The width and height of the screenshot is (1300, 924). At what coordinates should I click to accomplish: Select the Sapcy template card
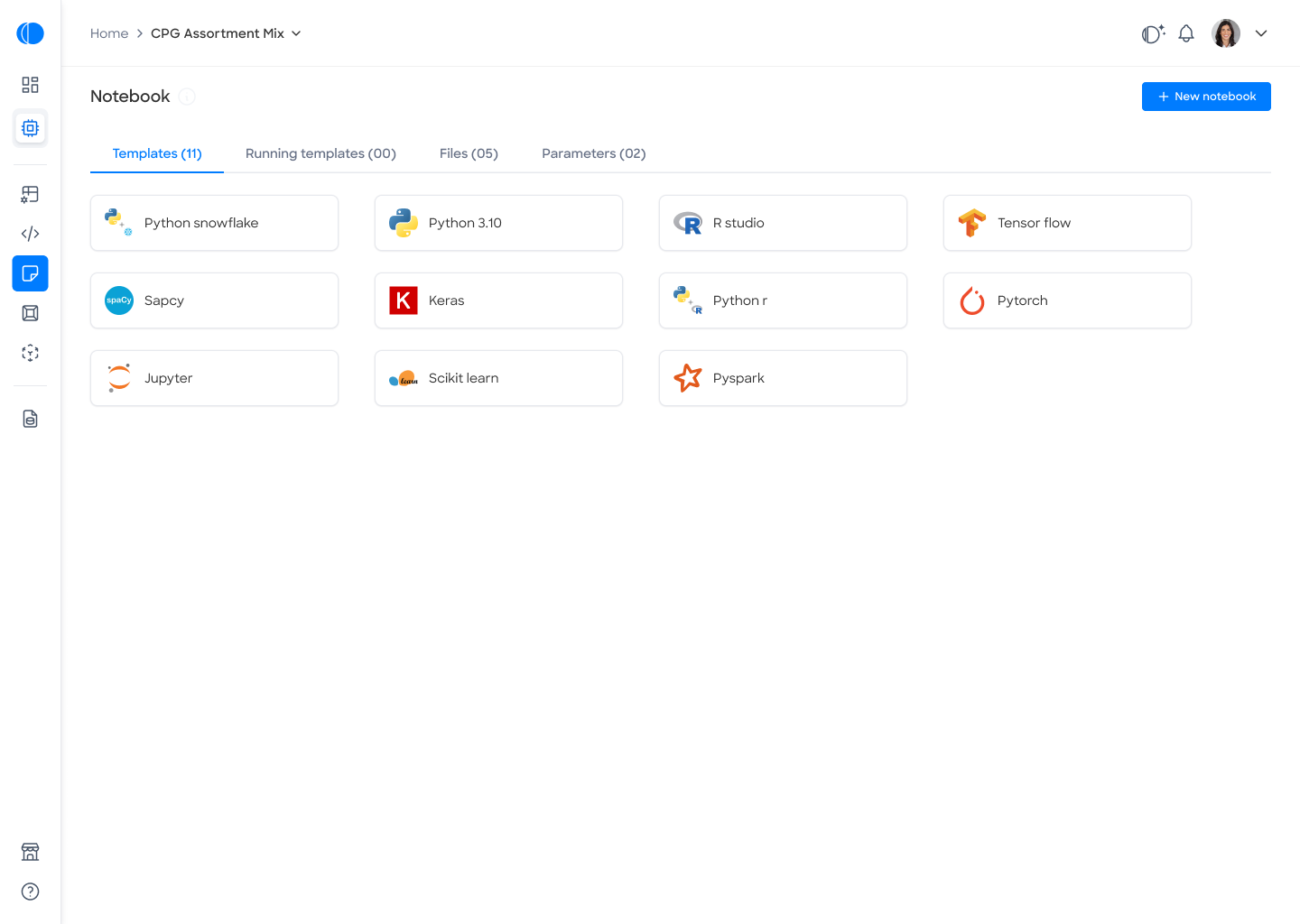click(215, 300)
